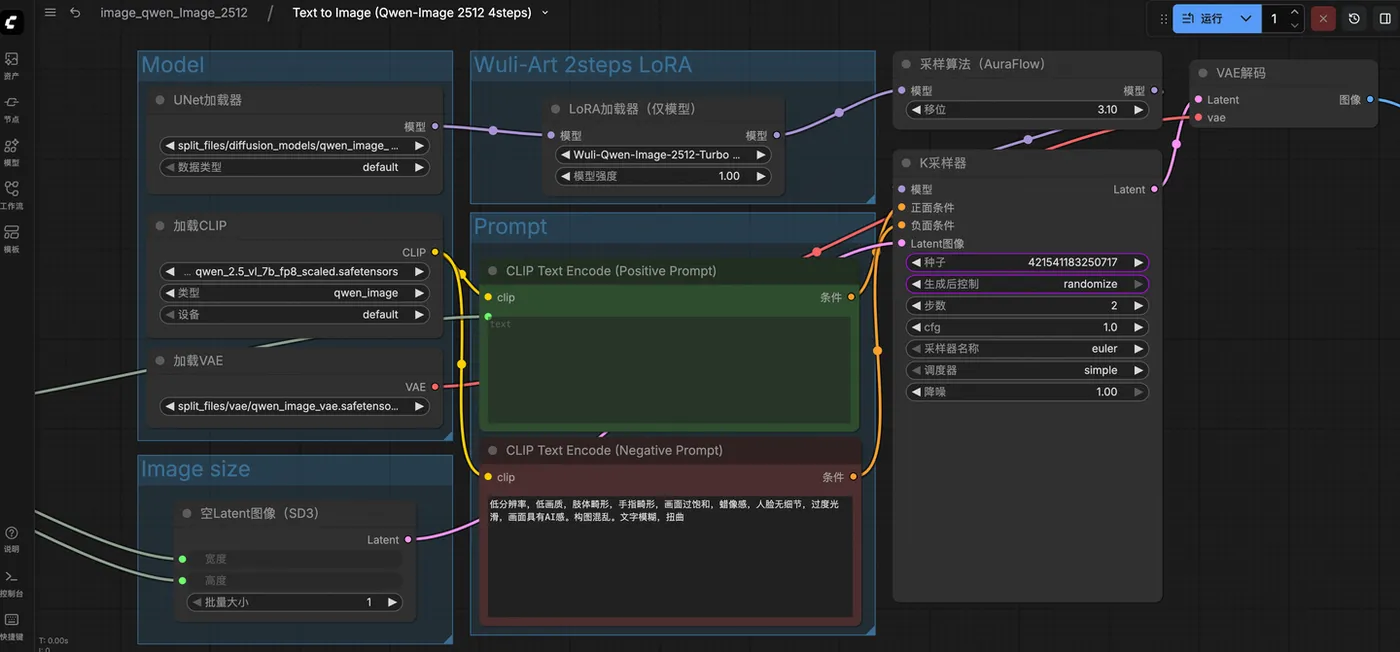This screenshot has width=1400, height=652.
Task: Collapse the 采样算法 (AuraFlow) node via its dot
Action: click(907, 64)
